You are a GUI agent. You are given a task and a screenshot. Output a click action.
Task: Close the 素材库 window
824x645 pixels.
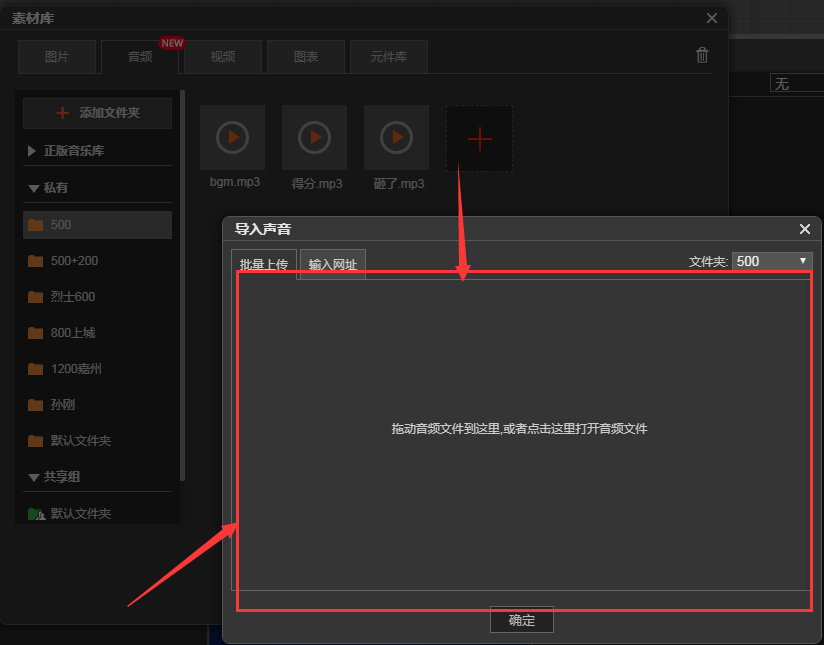[712, 18]
